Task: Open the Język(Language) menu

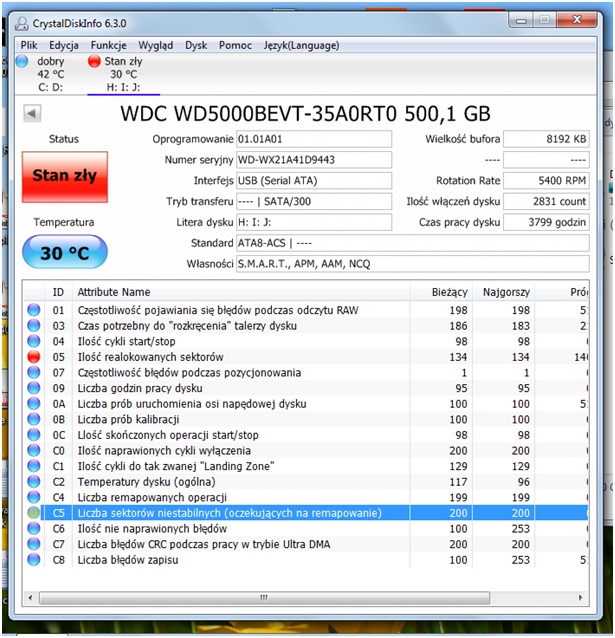Action: [x=301, y=45]
